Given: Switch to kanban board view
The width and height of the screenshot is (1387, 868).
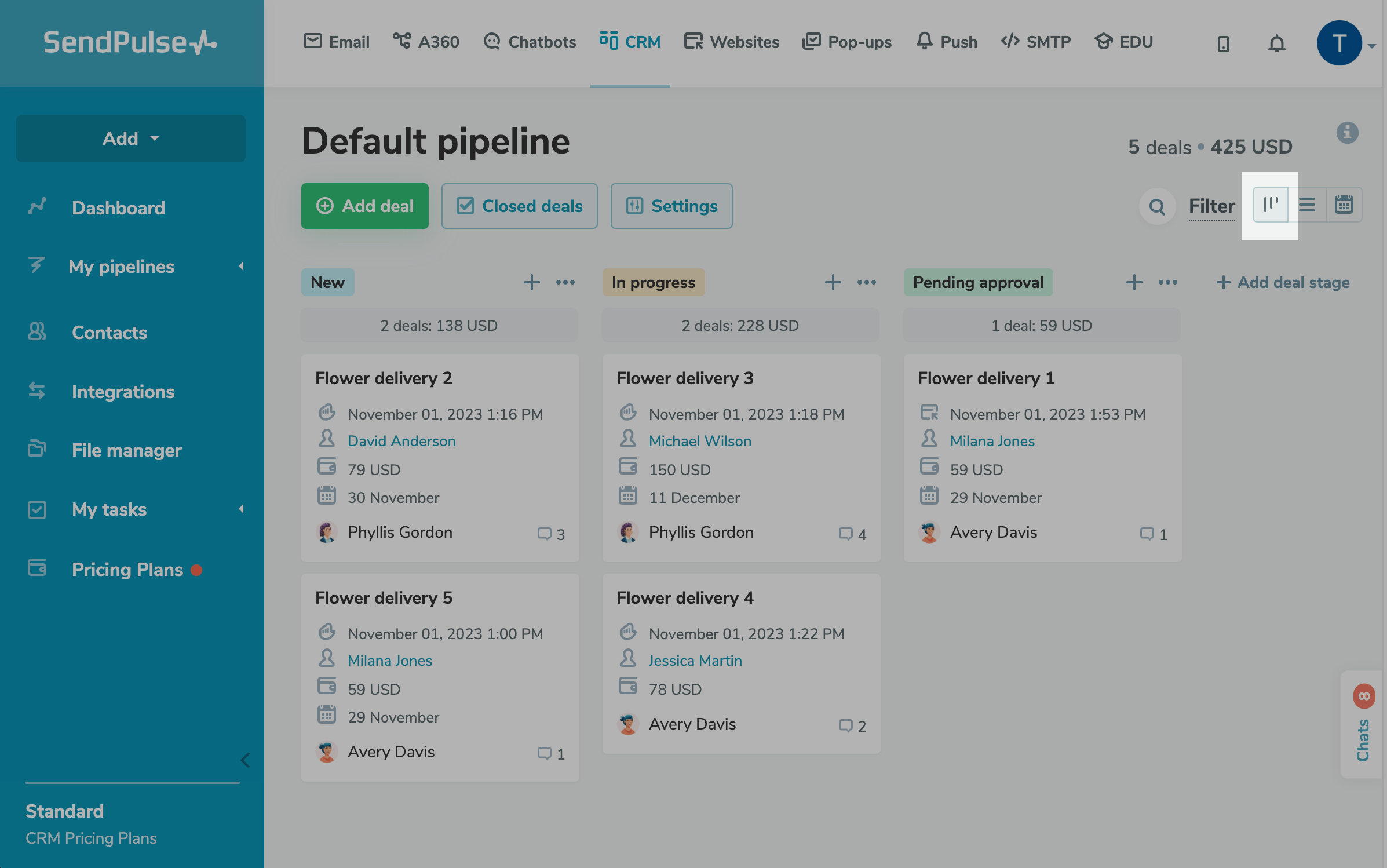Looking at the screenshot, I should point(1270,205).
